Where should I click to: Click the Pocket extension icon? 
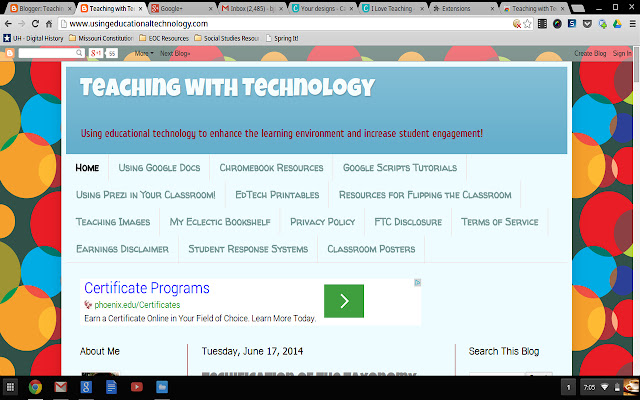[x=587, y=24]
